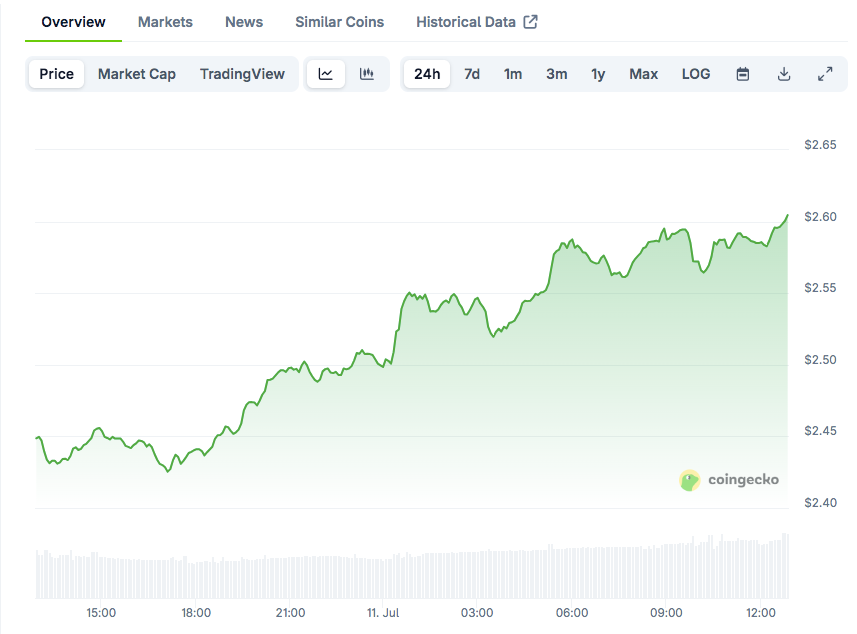Image resolution: width=857 pixels, height=634 pixels.
Task: Select the Max time range
Action: point(643,74)
